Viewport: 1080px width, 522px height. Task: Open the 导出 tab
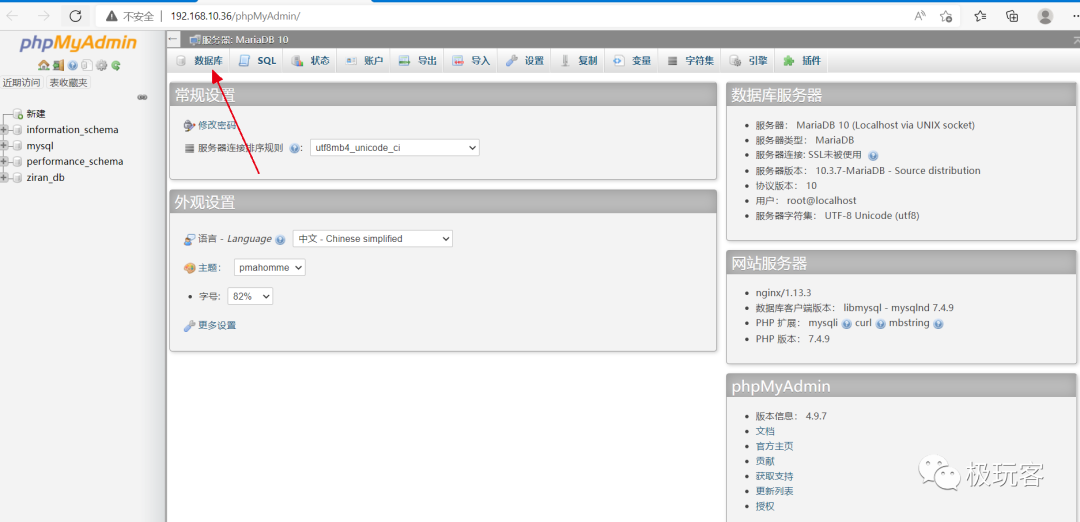click(x=418, y=61)
